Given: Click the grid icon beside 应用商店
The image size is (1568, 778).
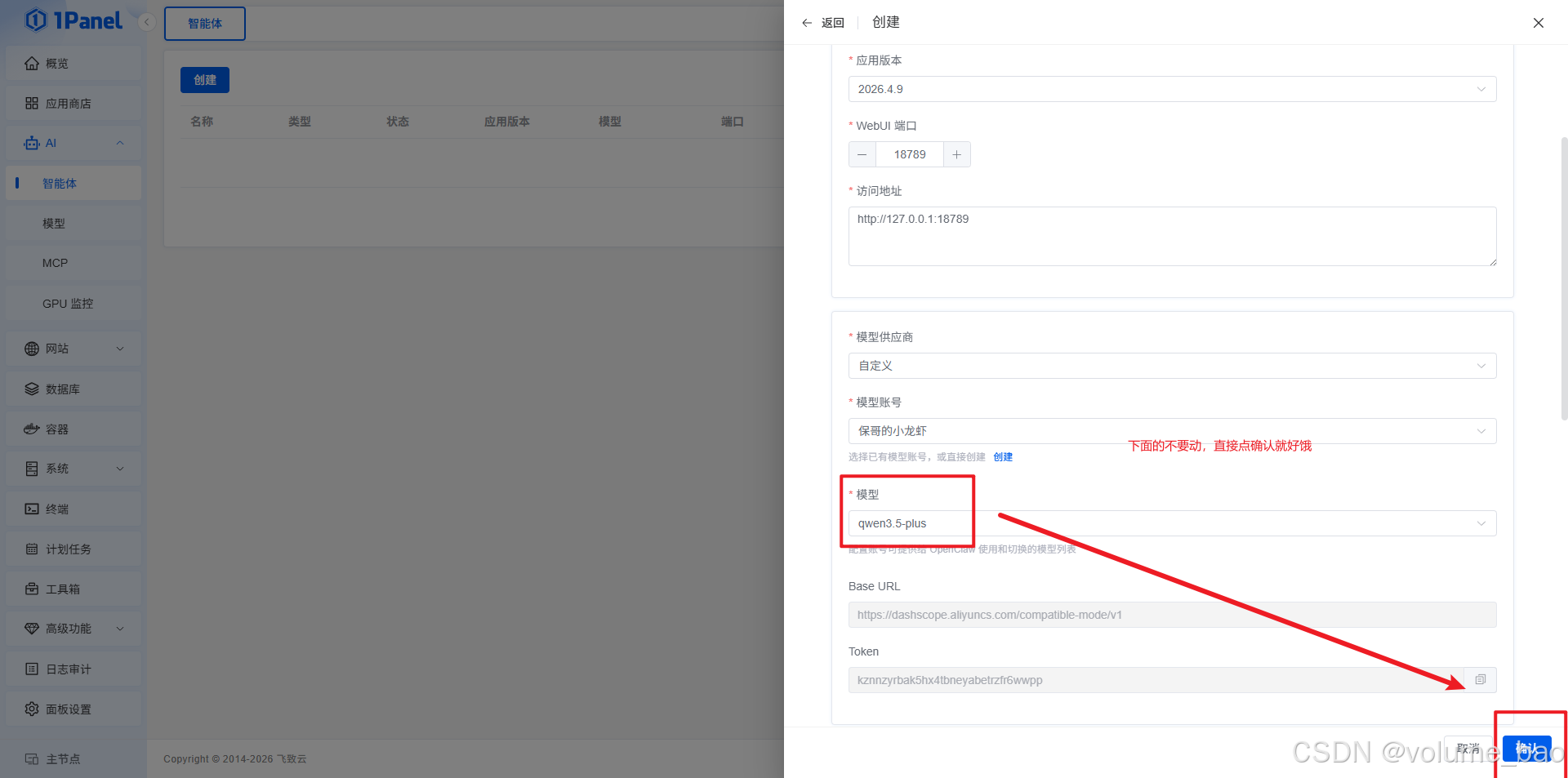Looking at the screenshot, I should pyautogui.click(x=32, y=104).
